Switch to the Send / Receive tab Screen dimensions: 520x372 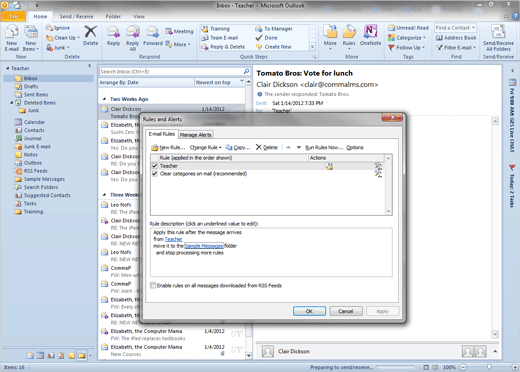[x=76, y=16]
